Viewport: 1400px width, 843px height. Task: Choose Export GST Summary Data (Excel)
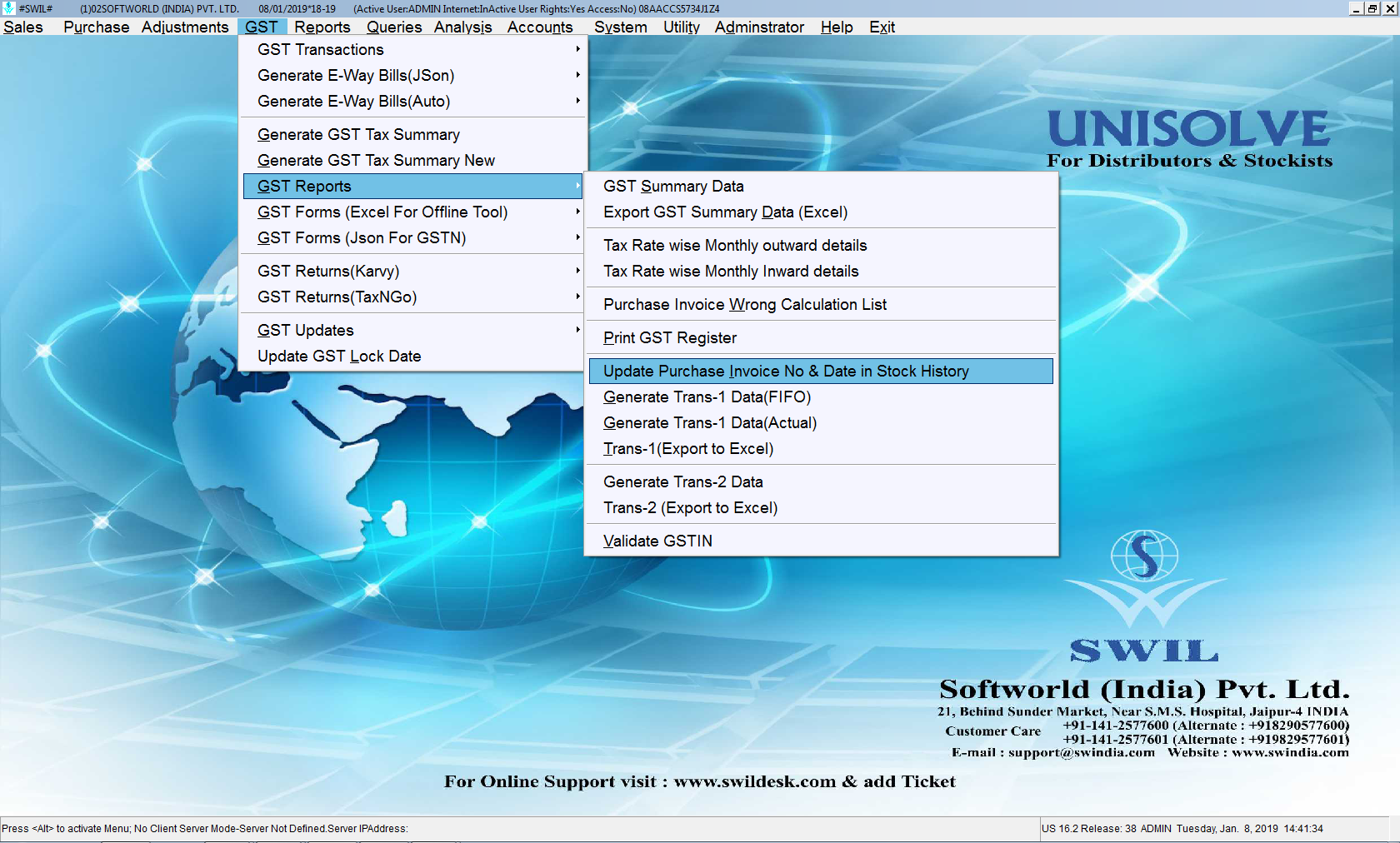(821, 212)
